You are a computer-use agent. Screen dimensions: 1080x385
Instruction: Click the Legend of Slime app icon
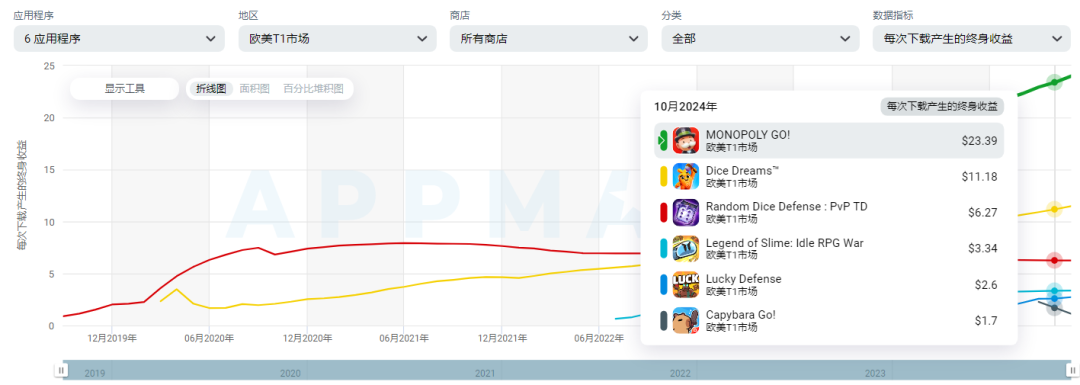coord(685,249)
